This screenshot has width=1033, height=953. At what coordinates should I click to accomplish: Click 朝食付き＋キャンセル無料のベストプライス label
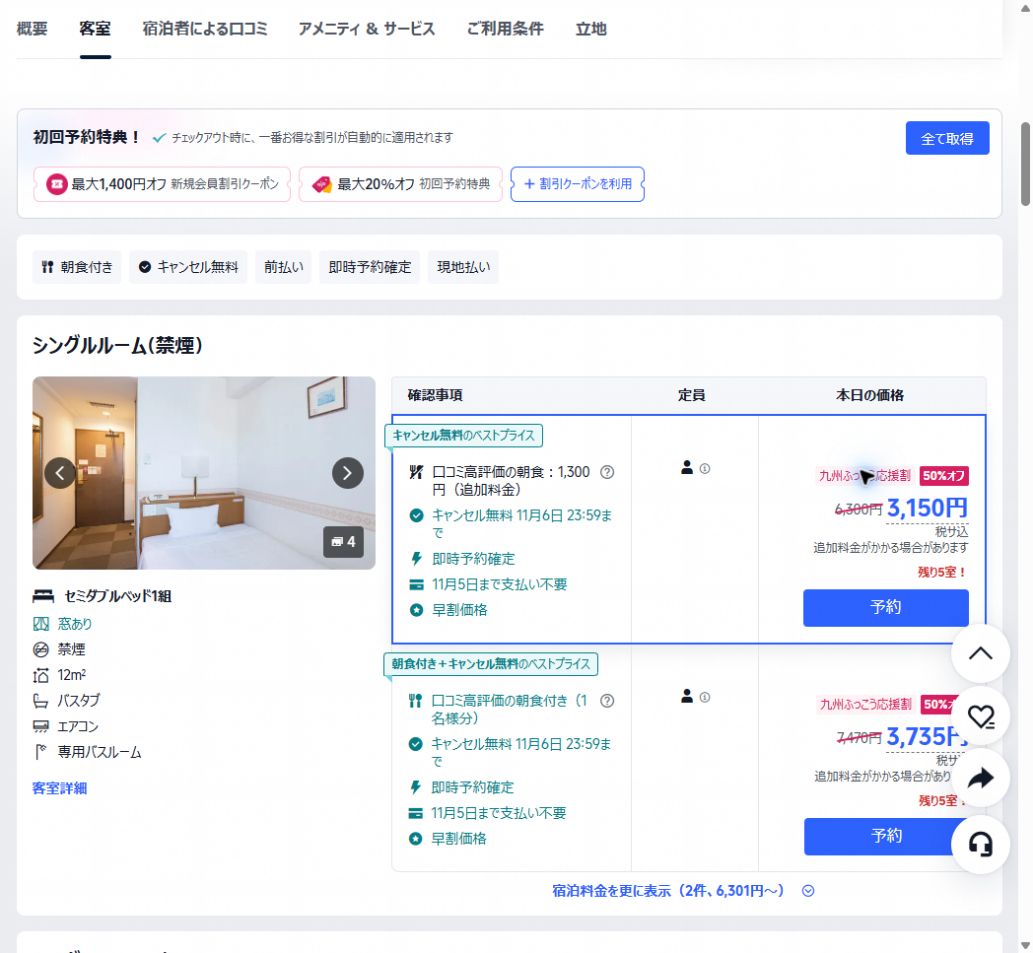491,664
